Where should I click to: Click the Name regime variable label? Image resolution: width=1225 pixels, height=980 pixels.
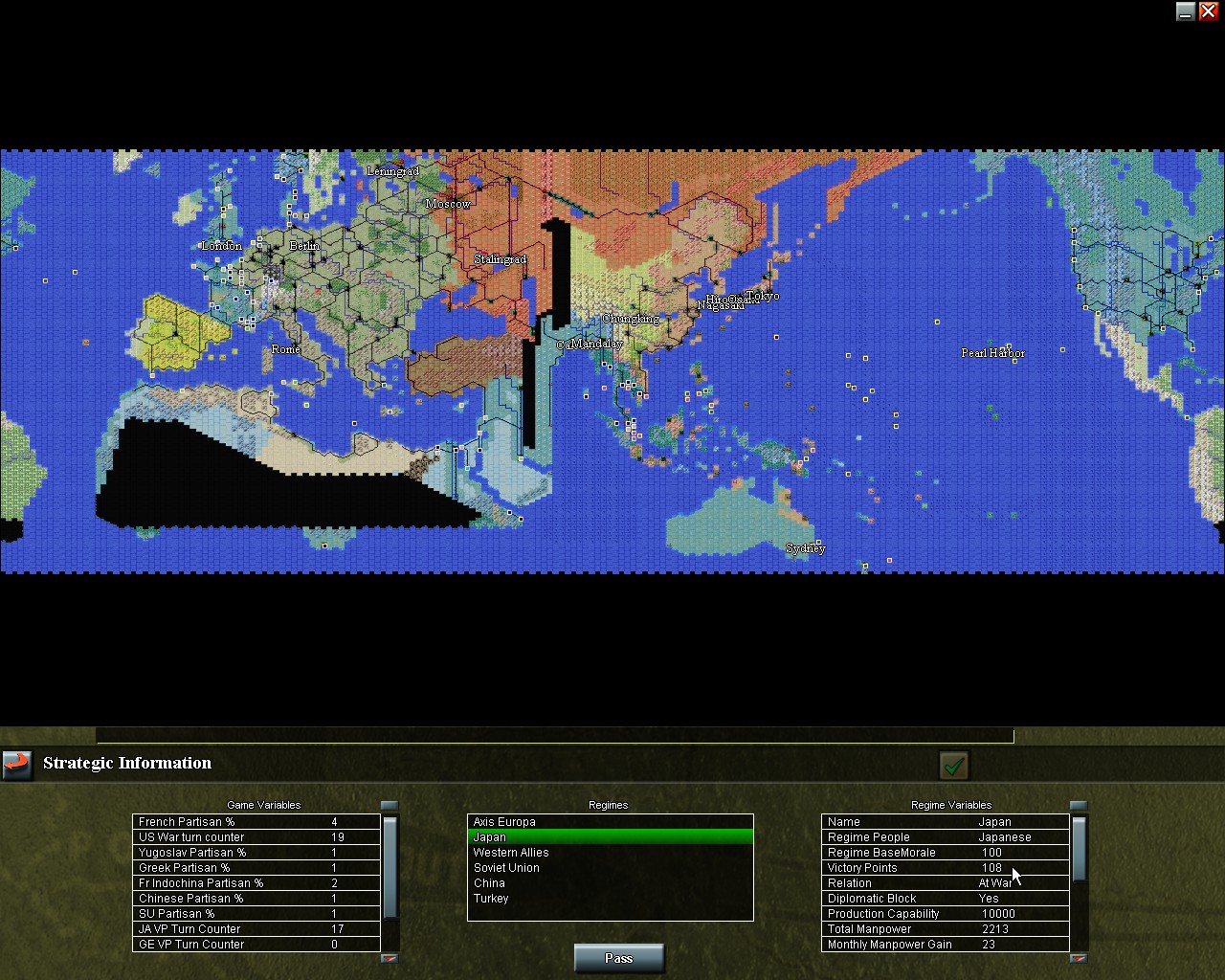click(844, 822)
